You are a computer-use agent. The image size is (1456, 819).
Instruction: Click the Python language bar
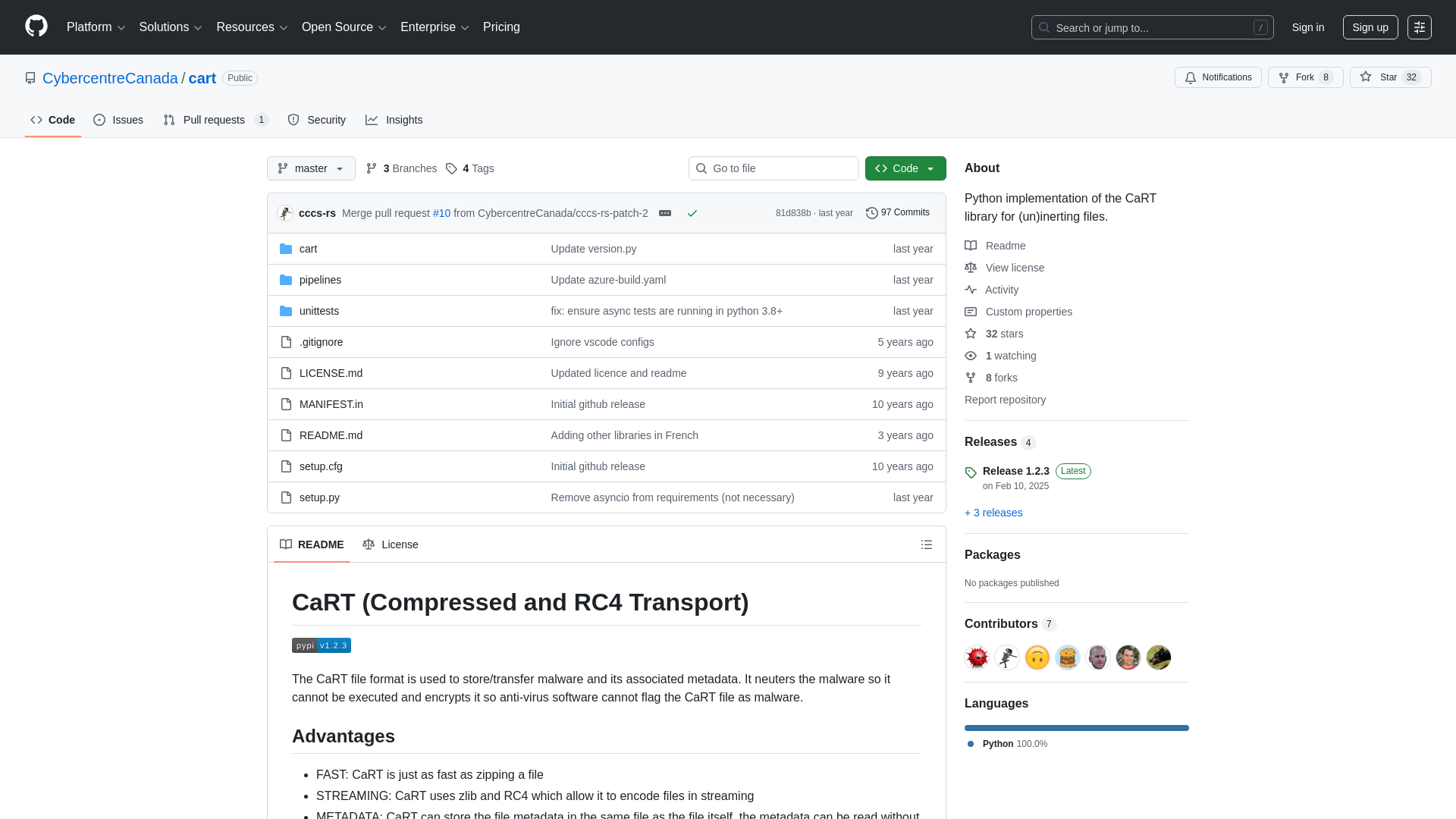click(x=1076, y=728)
